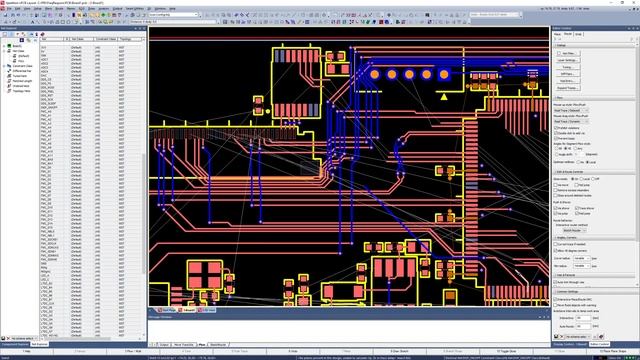Open the SketchRoute tab in message window
This screenshot has height=360, width=640.
pos(219,345)
